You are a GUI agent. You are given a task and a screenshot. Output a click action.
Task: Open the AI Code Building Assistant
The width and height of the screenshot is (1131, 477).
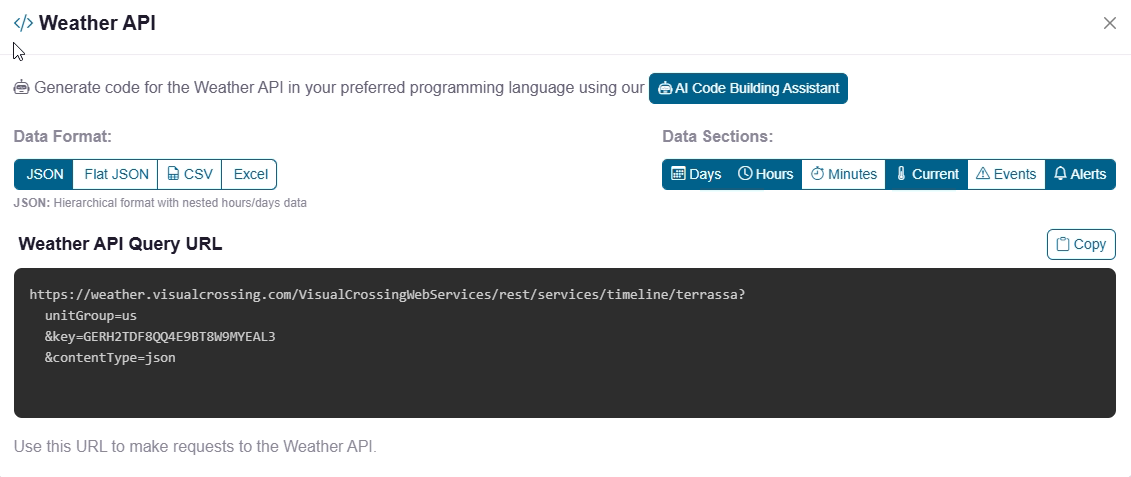(748, 88)
